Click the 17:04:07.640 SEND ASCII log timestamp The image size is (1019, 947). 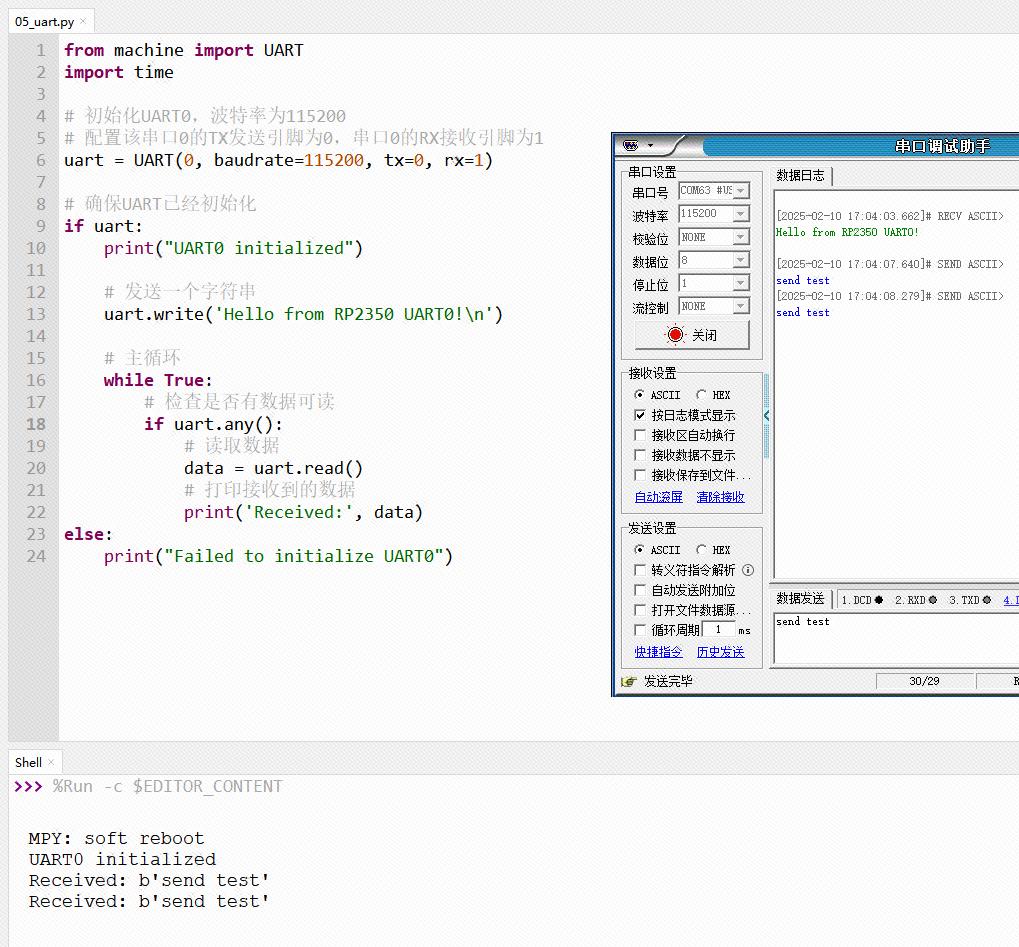click(890, 265)
